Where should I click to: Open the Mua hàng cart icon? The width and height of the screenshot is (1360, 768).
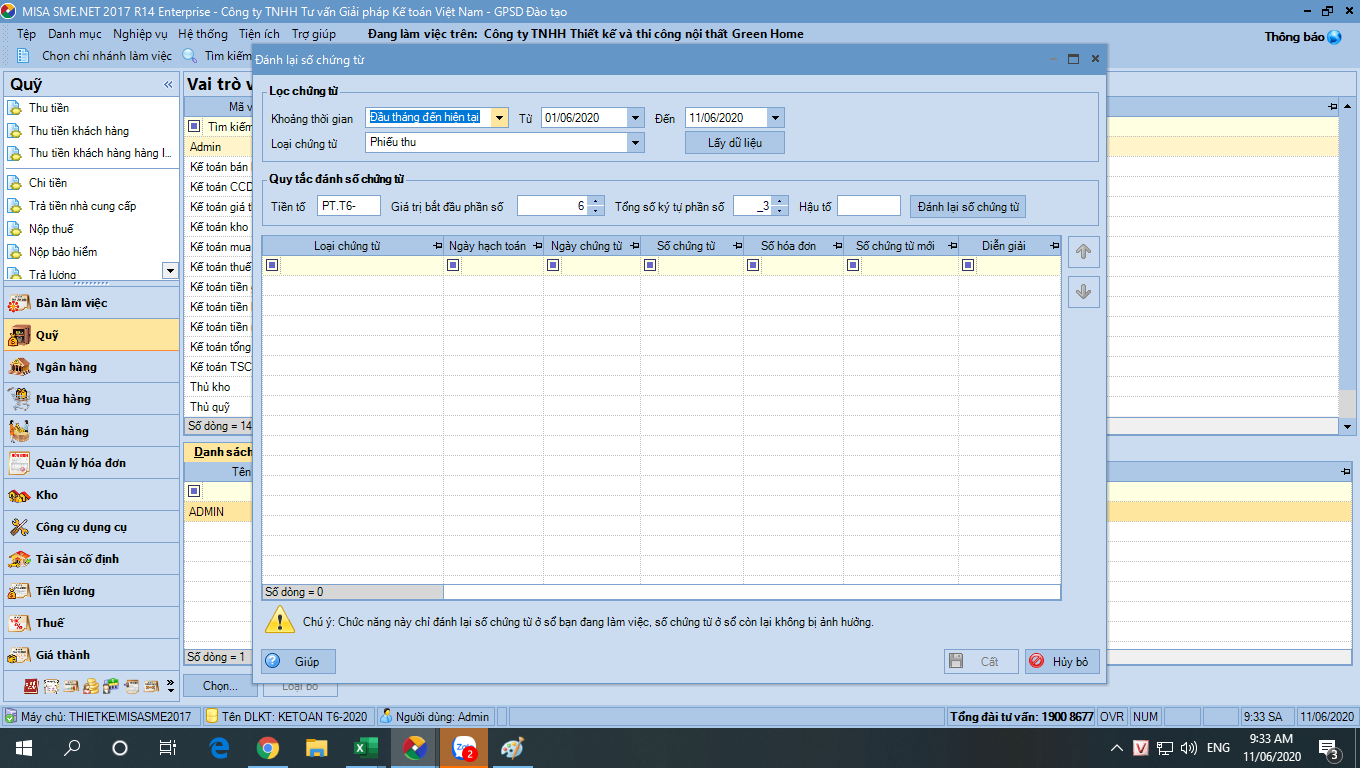(x=19, y=399)
